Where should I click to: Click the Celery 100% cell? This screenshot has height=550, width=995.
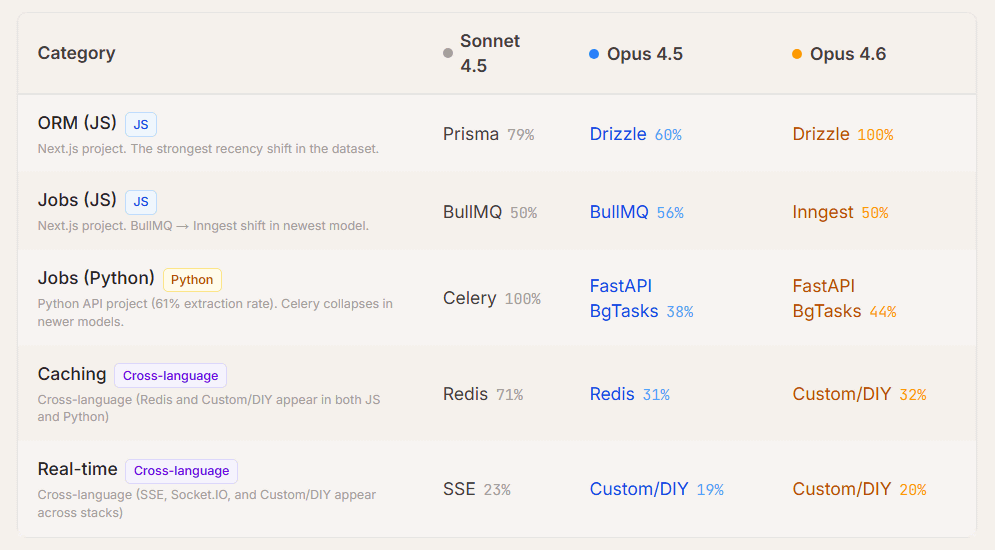click(491, 298)
